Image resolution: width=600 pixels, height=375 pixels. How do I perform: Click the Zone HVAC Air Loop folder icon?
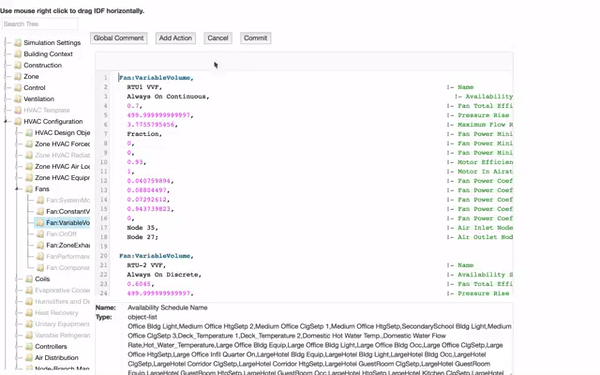coord(29,166)
